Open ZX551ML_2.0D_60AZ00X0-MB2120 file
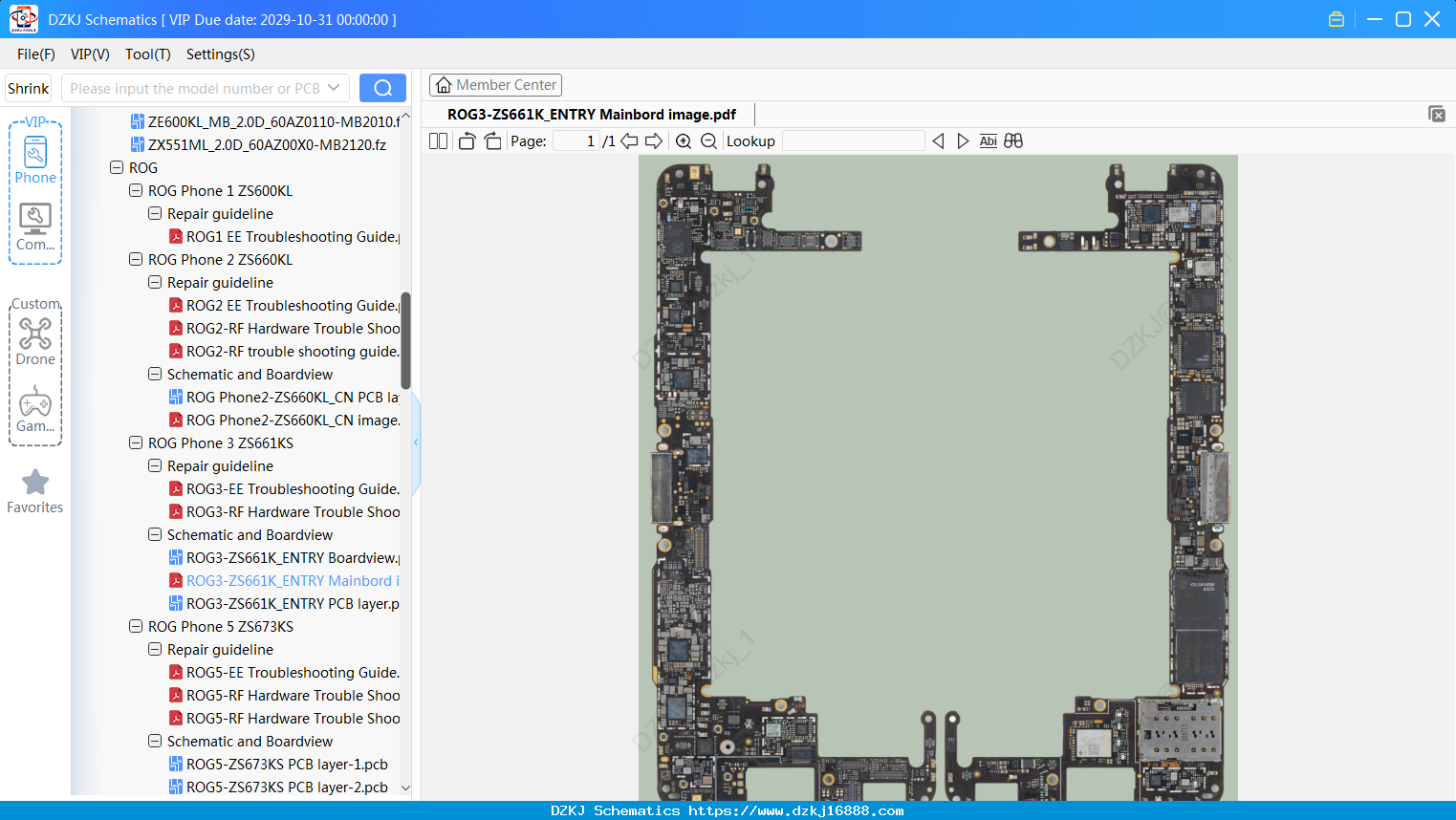Image resolution: width=1456 pixels, height=820 pixels. coord(258,145)
